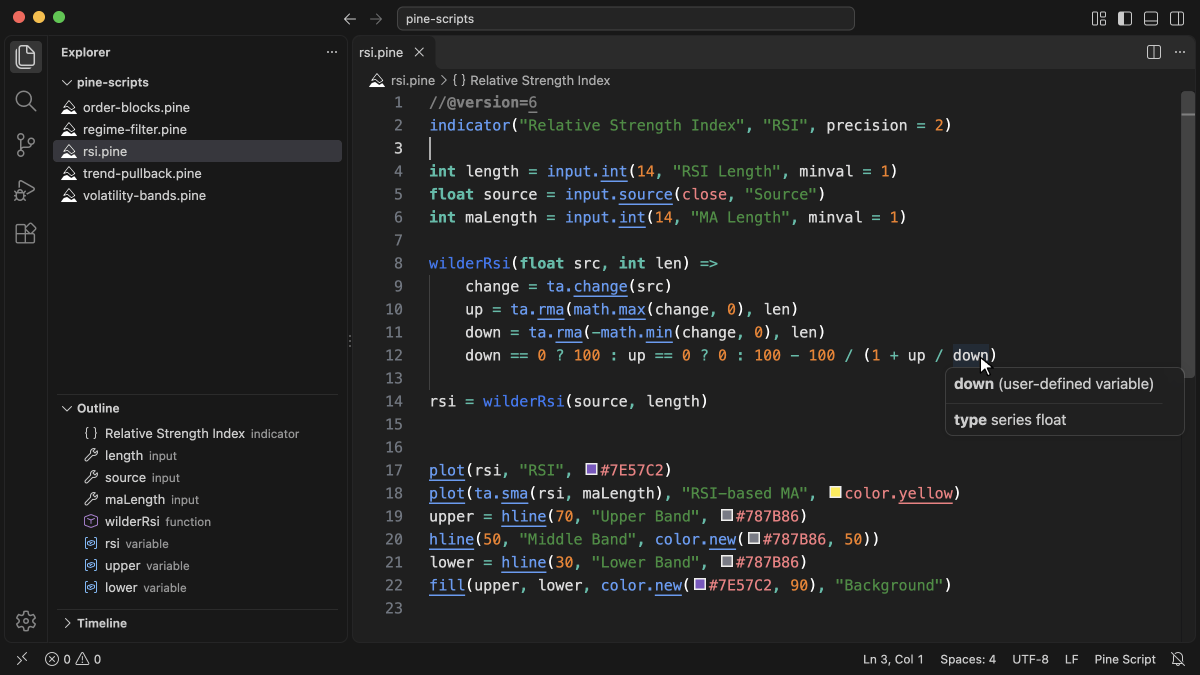Click the Pine file icon next to order-blocks.pine
1200x675 pixels.
69,107
